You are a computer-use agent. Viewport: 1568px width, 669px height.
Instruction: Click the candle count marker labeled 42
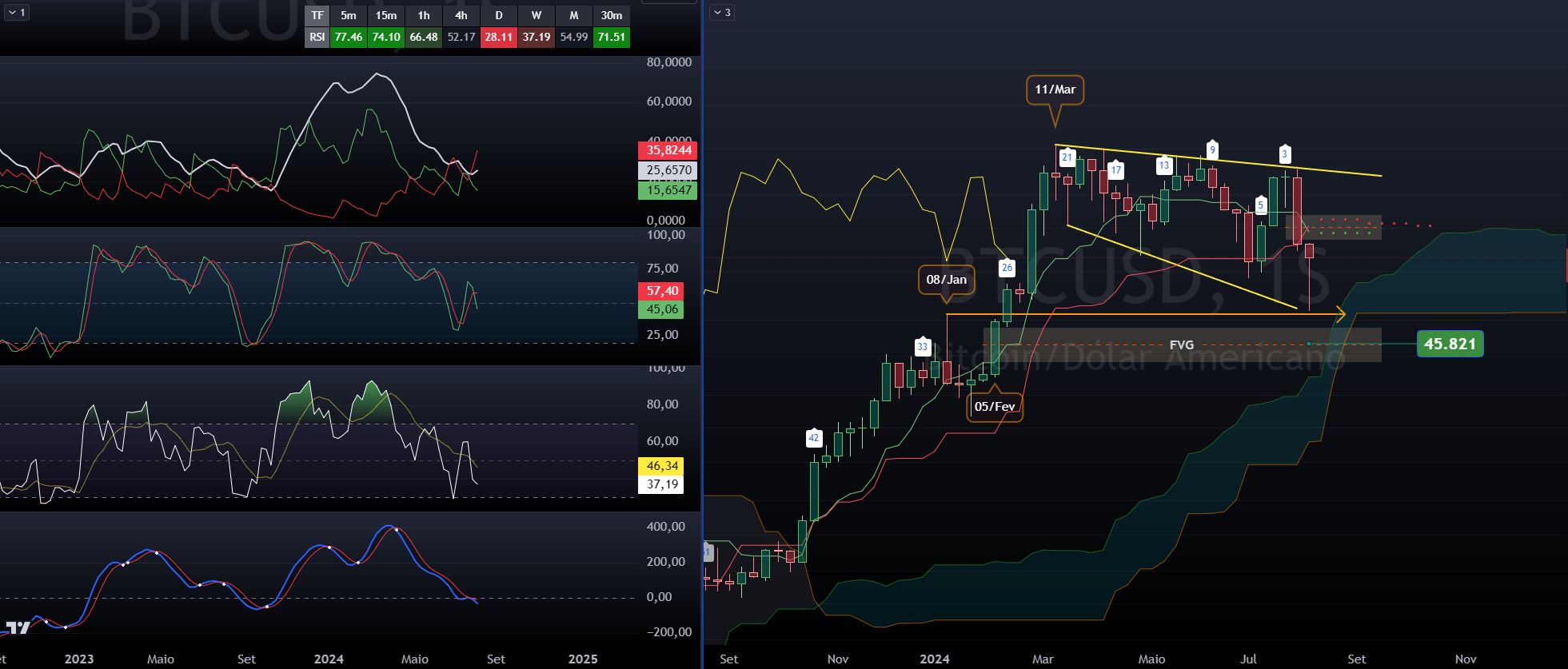(813, 438)
